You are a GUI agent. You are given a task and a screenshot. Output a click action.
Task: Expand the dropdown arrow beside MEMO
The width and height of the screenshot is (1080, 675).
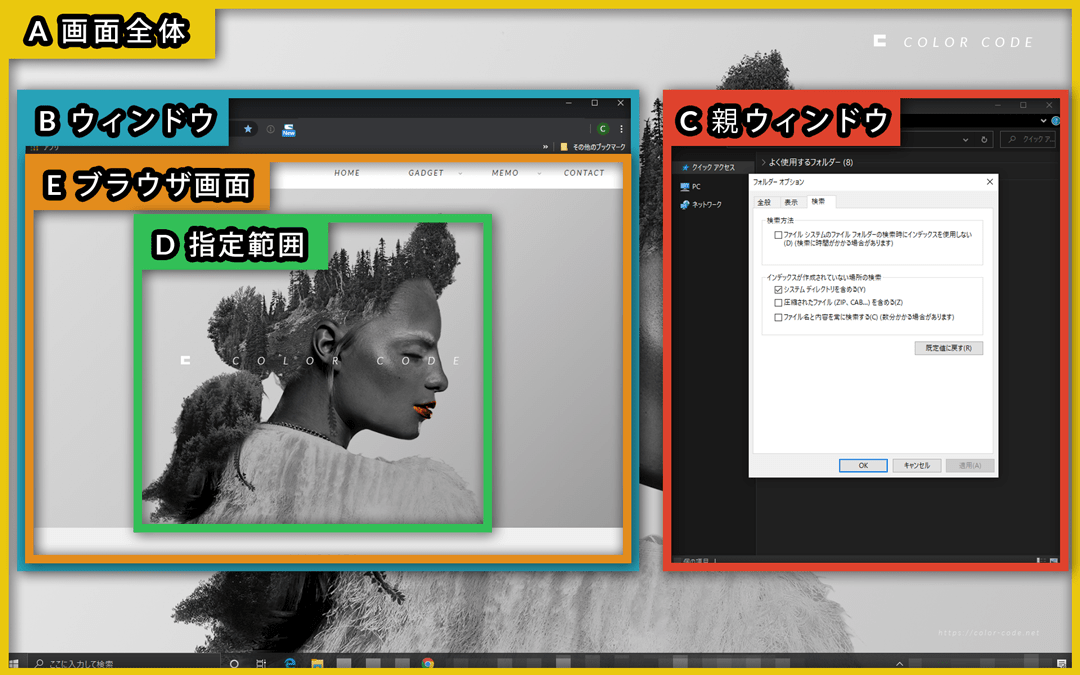[x=539, y=174]
